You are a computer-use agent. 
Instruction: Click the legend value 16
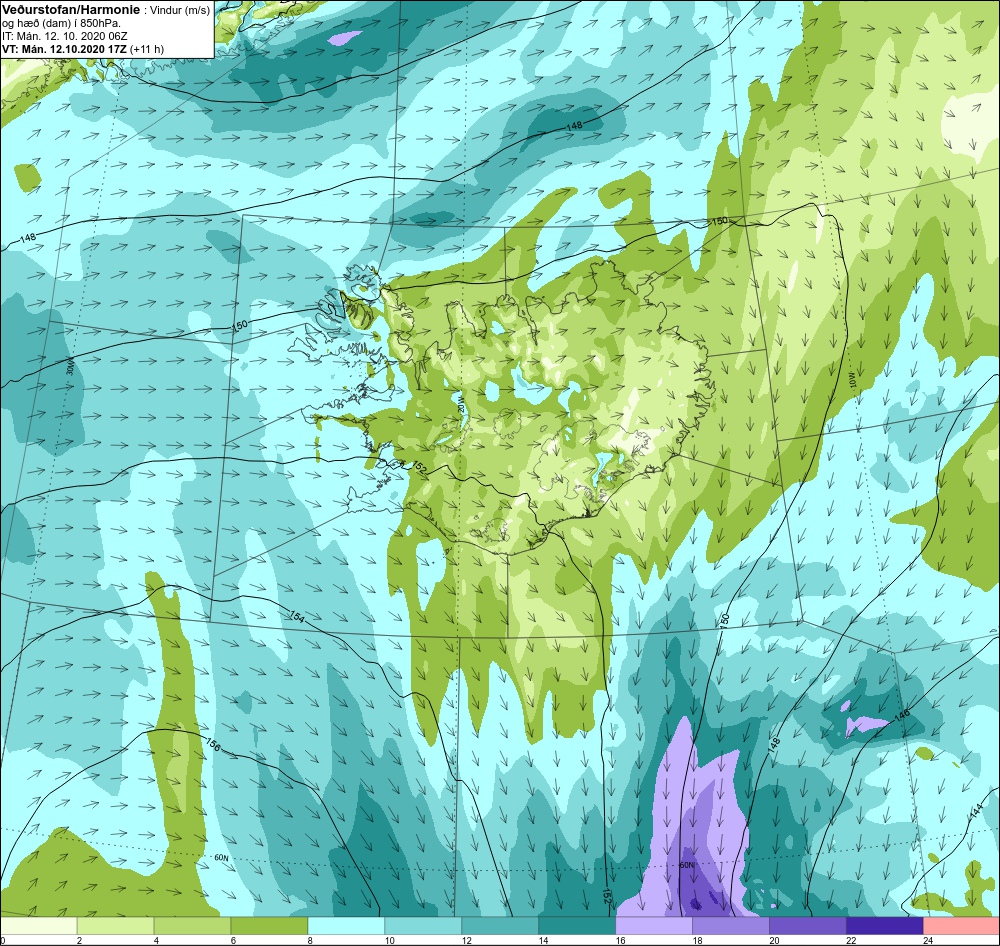click(x=621, y=940)
